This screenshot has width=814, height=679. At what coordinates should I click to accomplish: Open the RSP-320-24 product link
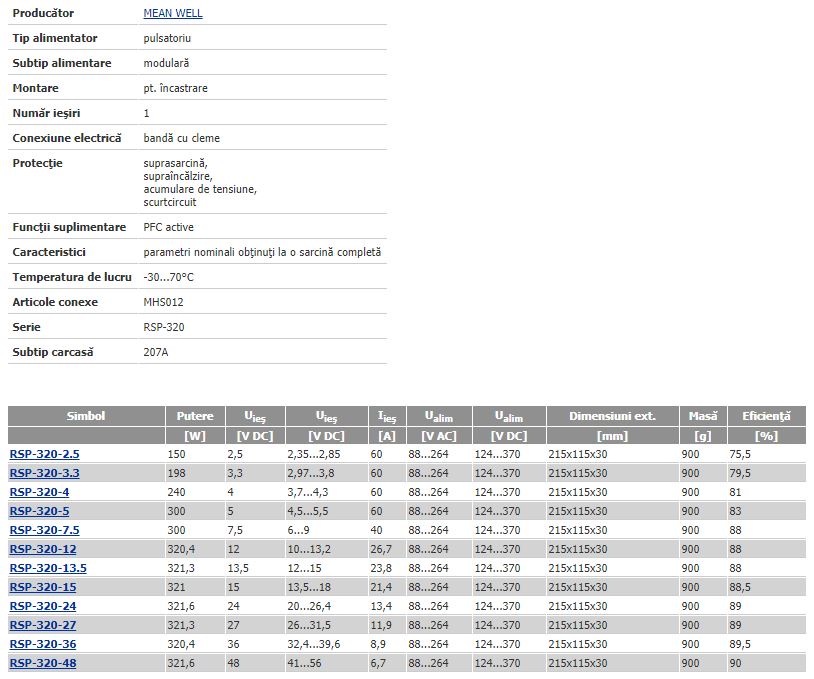click(42, 606)
